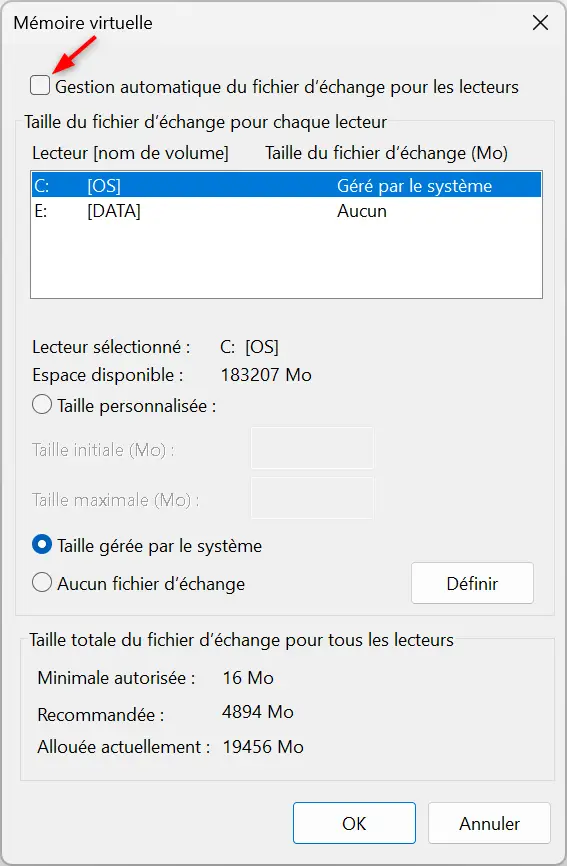Enable automatic paging file management checkbox

pyautogui.click(x=40, y=86)
